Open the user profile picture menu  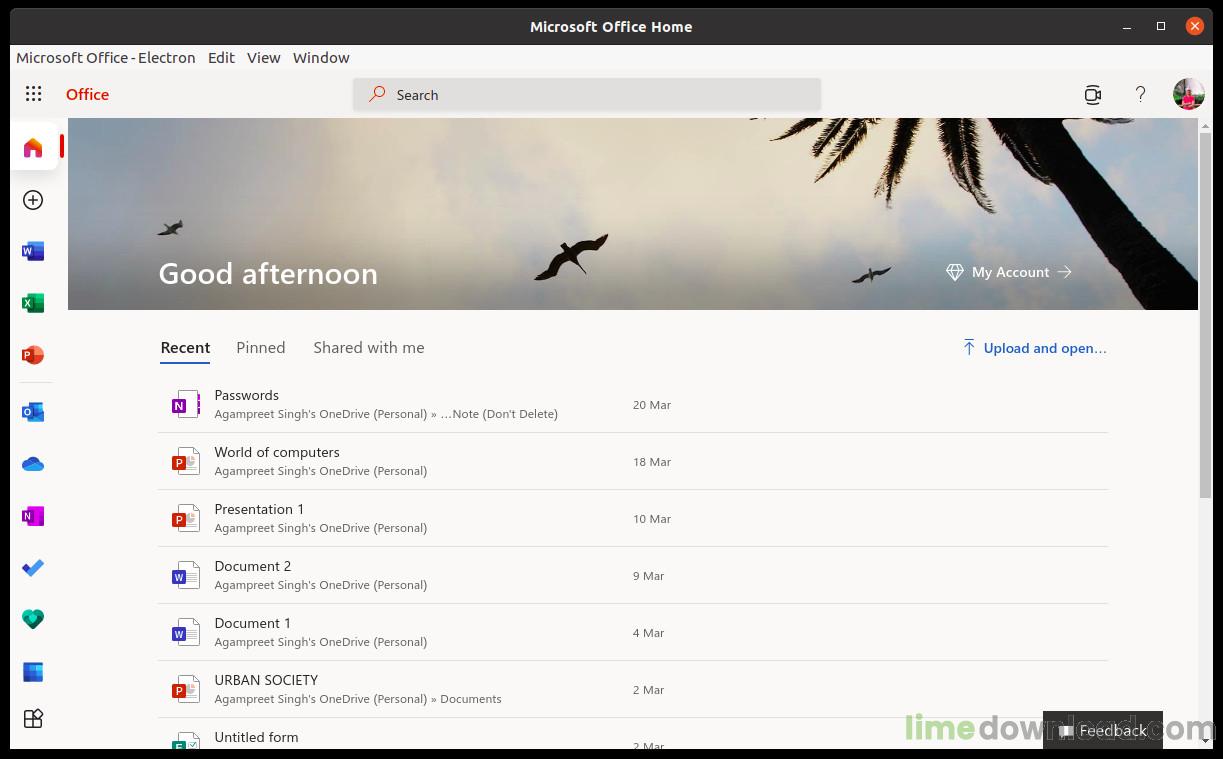pos(1188,94)
